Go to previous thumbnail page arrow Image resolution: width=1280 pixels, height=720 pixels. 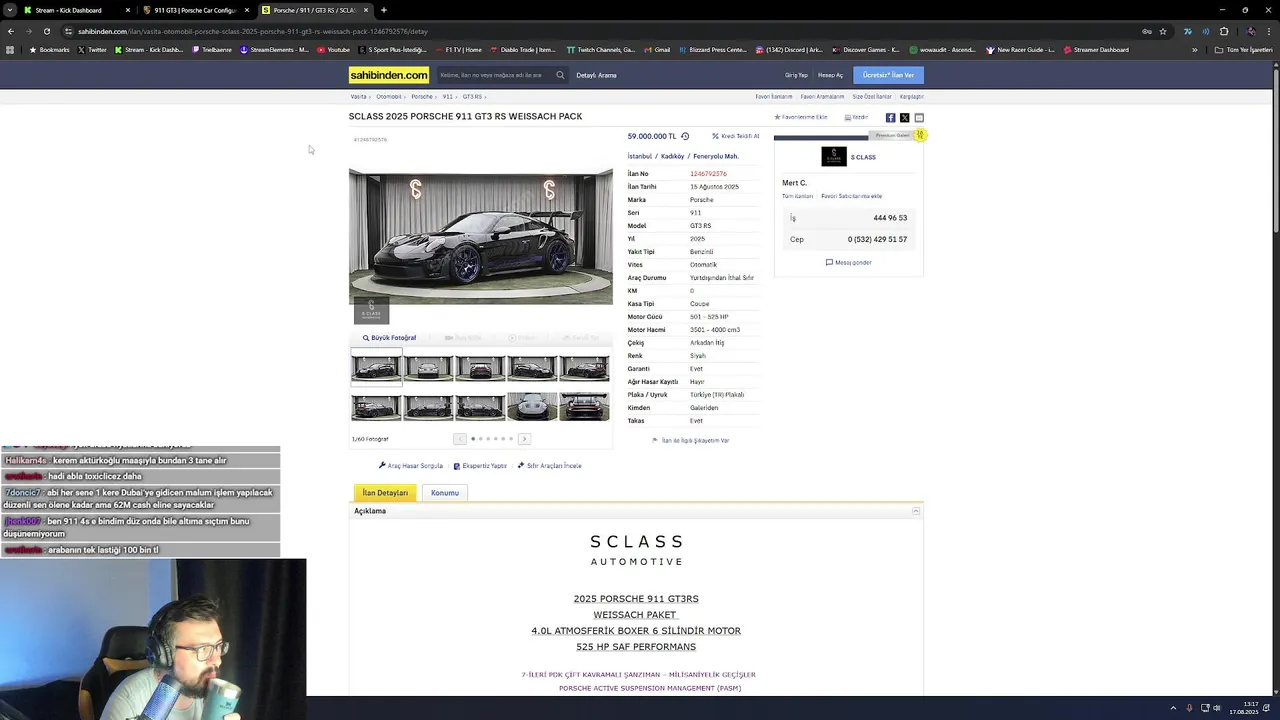click(x=460, y=439)
